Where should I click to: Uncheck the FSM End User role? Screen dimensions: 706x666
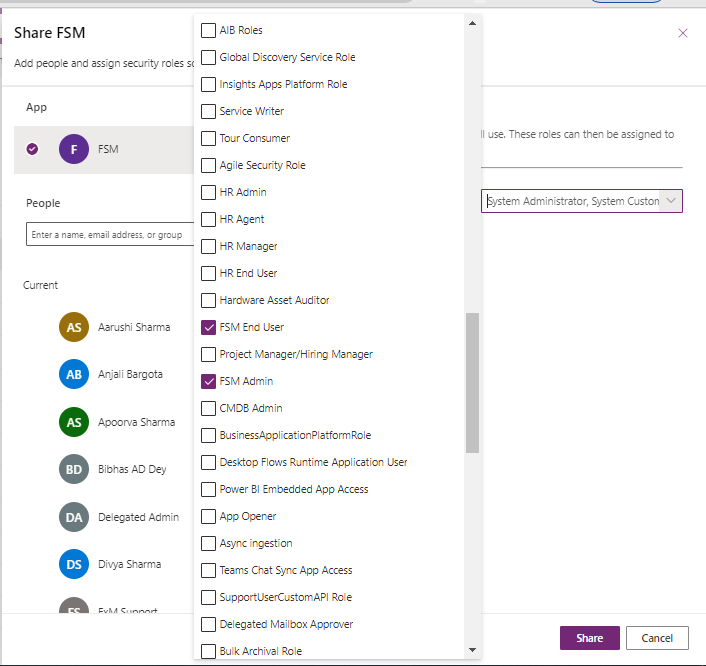click(208, 327)
